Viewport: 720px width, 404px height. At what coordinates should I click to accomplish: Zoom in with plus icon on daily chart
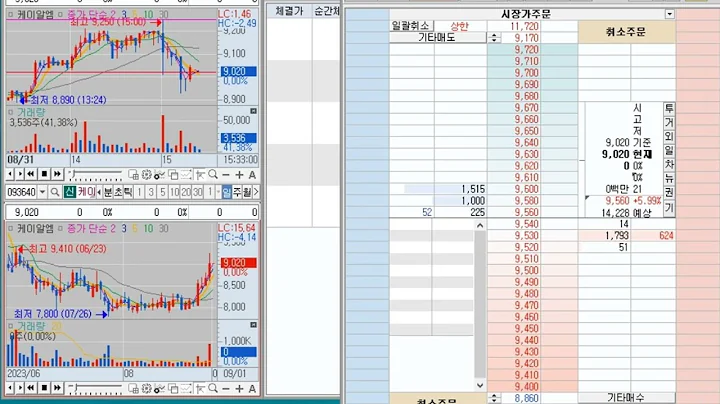[239, 389]
